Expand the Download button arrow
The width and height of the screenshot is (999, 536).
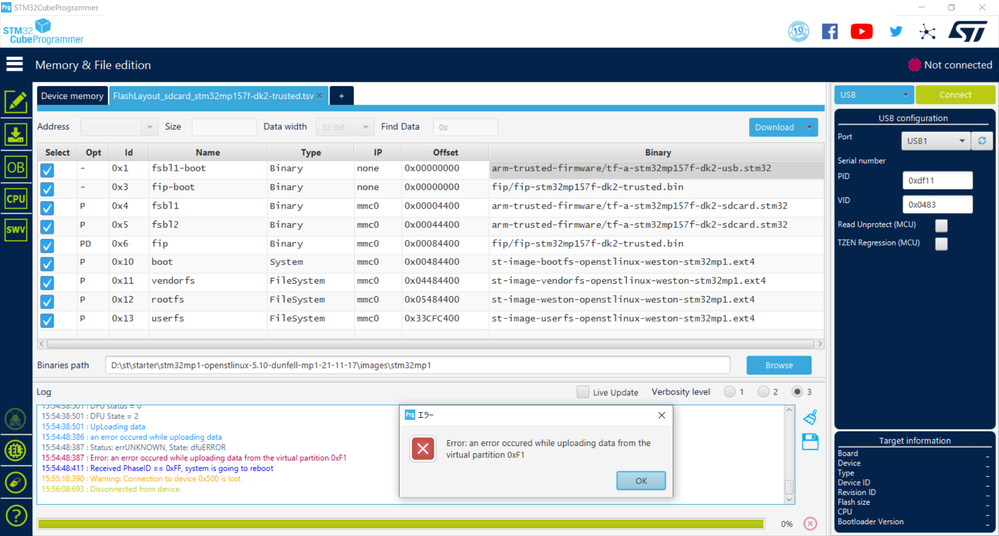[809, 127]
